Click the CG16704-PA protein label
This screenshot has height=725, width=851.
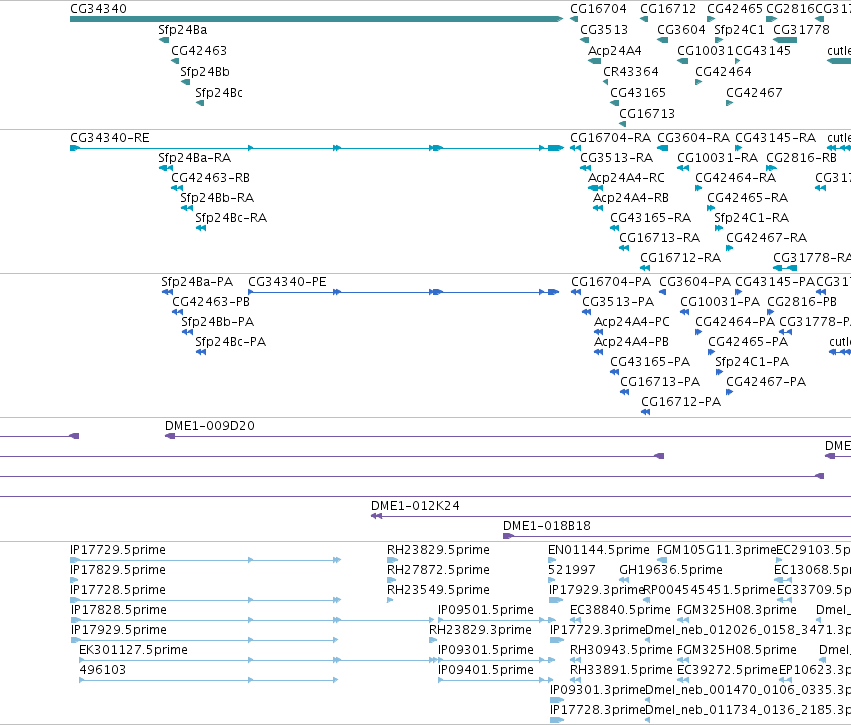point(611,283)
